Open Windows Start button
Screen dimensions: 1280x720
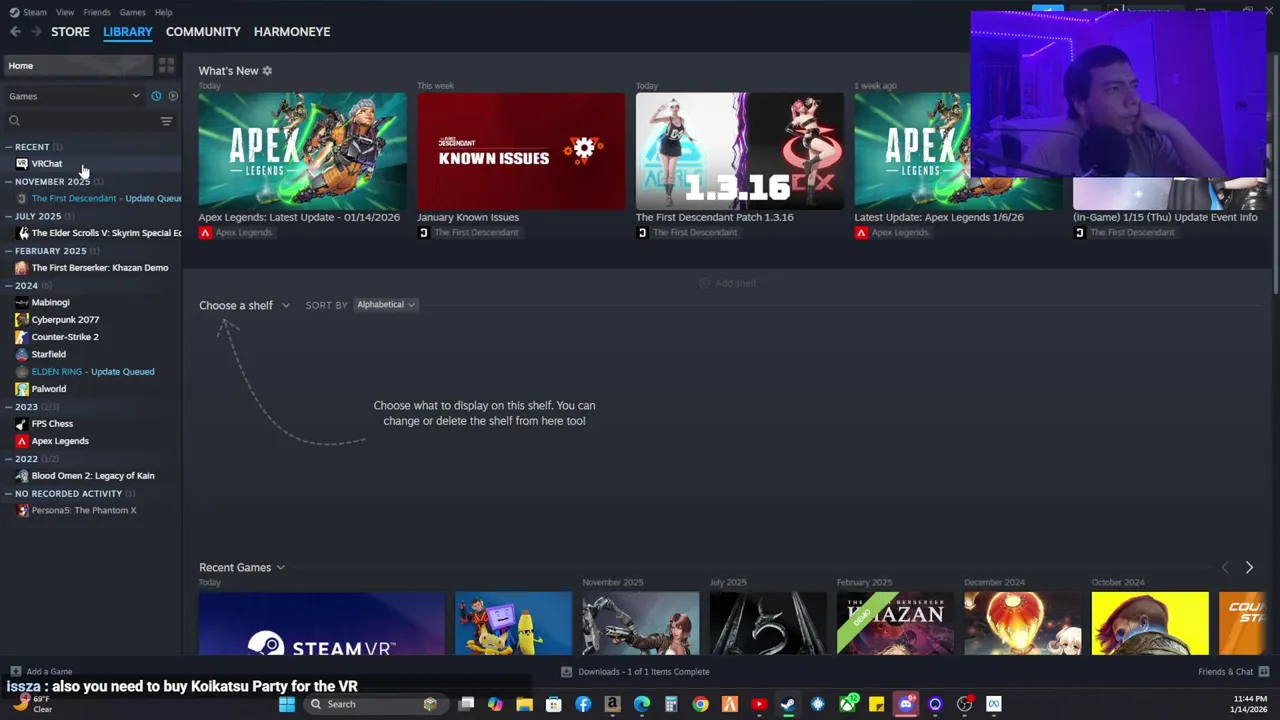click(x=287, y=704)
